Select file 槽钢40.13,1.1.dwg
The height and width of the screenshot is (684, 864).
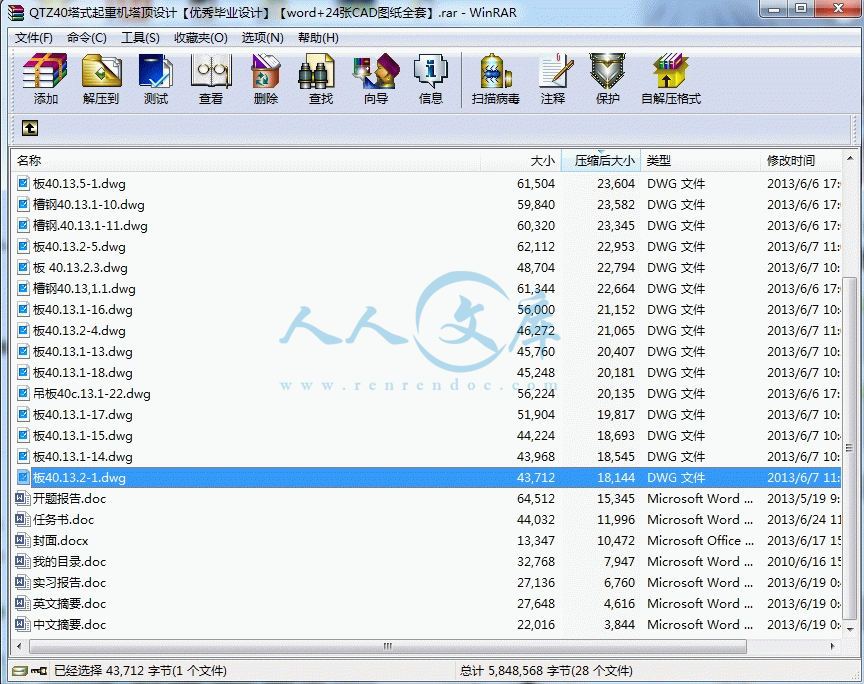pos(84,288)
